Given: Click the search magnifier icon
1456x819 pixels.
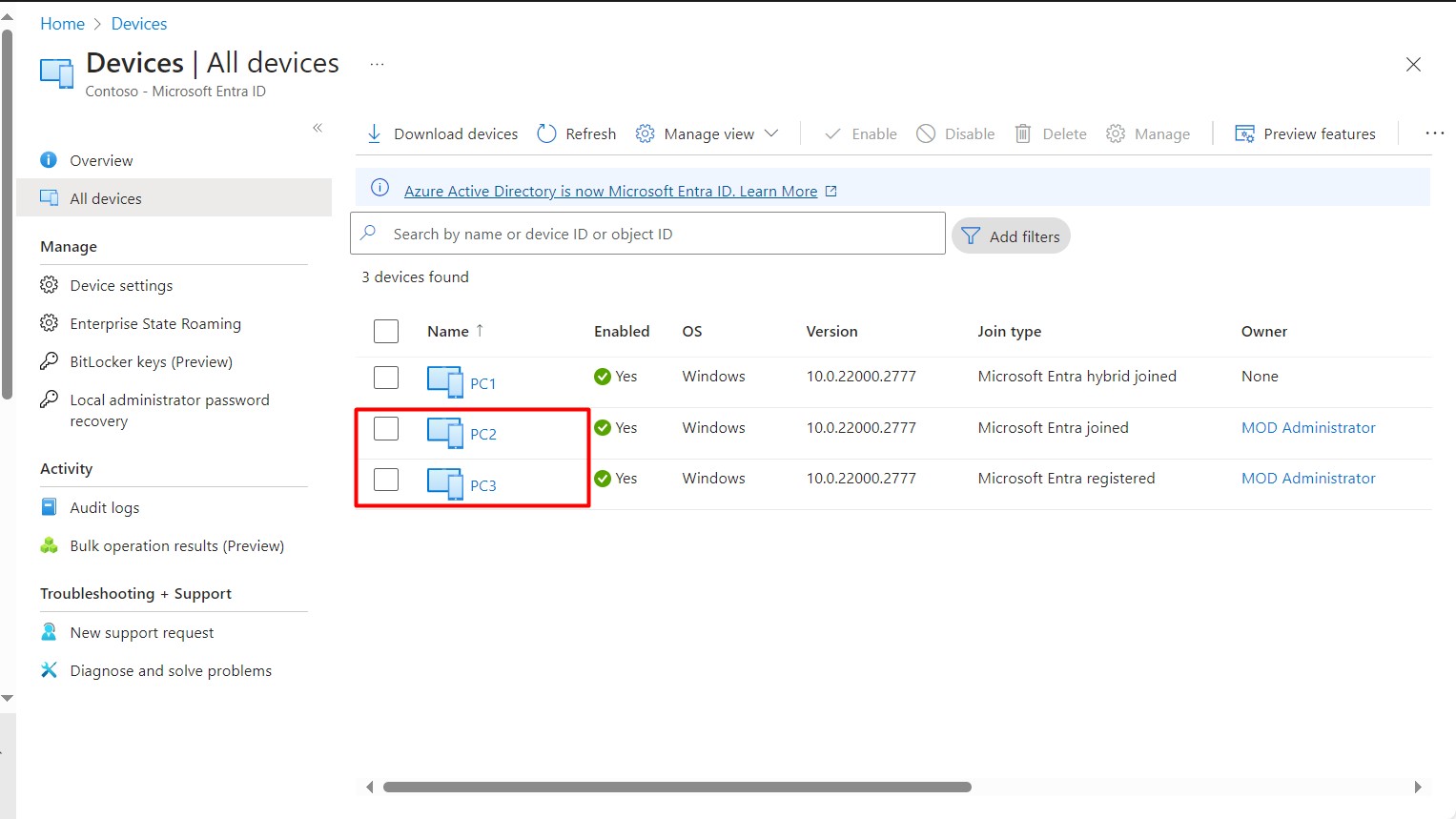Looking at the screenshot, I should 369,233.
